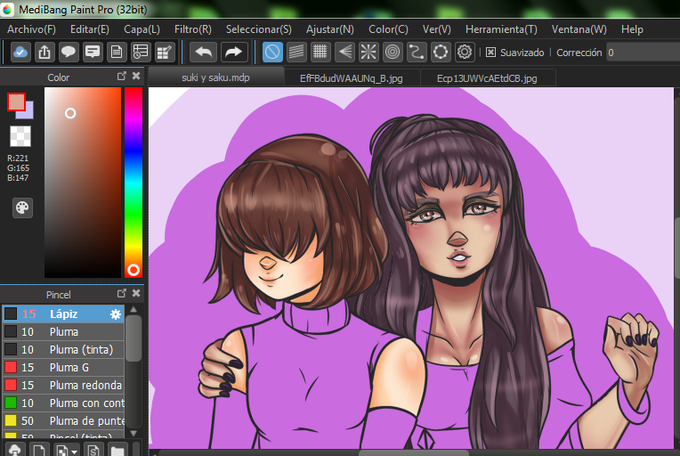Pop out the Pincel panel
This screenshot has height=456, width=680.
[x=121, y=293]
